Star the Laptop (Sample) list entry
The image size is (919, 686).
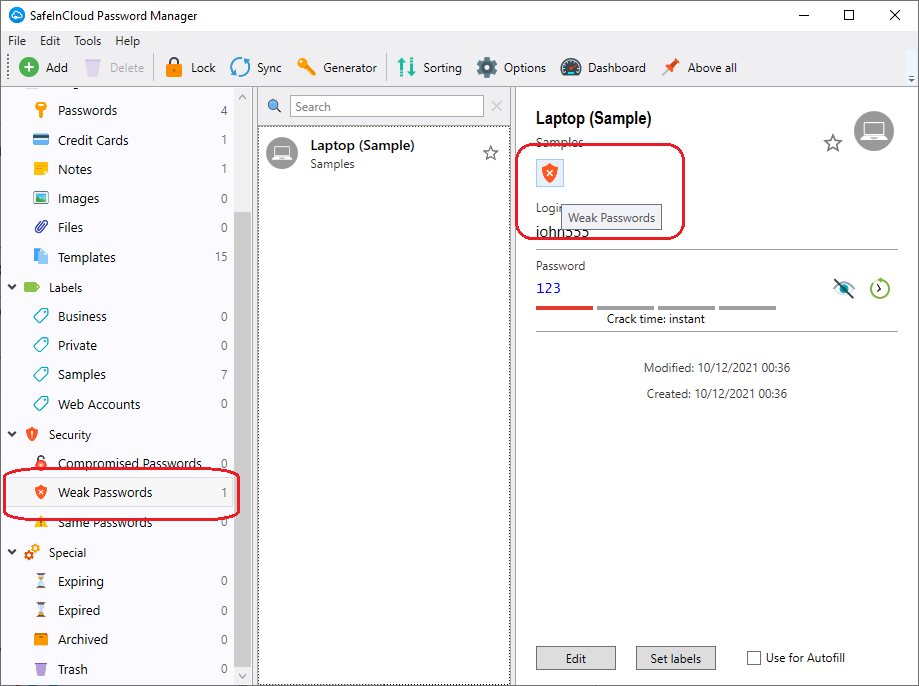(x=491, y=154)
